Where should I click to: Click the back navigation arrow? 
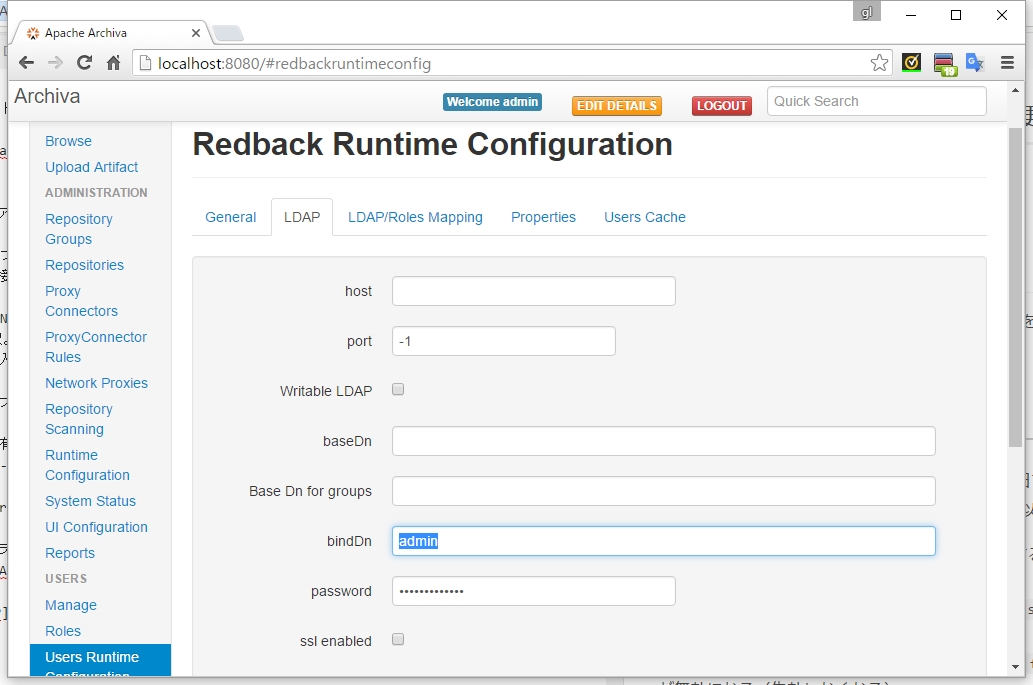click(x=26, y=62)
